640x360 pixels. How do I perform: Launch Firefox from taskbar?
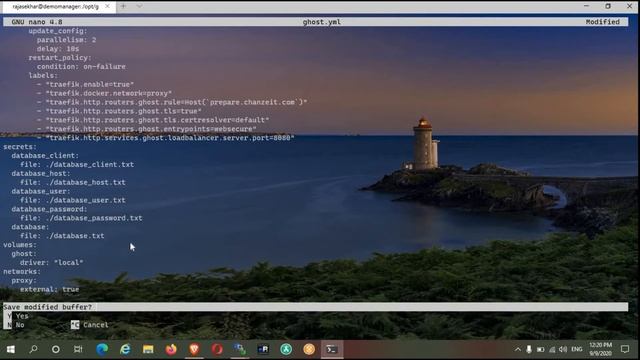[x=171, y=349]
